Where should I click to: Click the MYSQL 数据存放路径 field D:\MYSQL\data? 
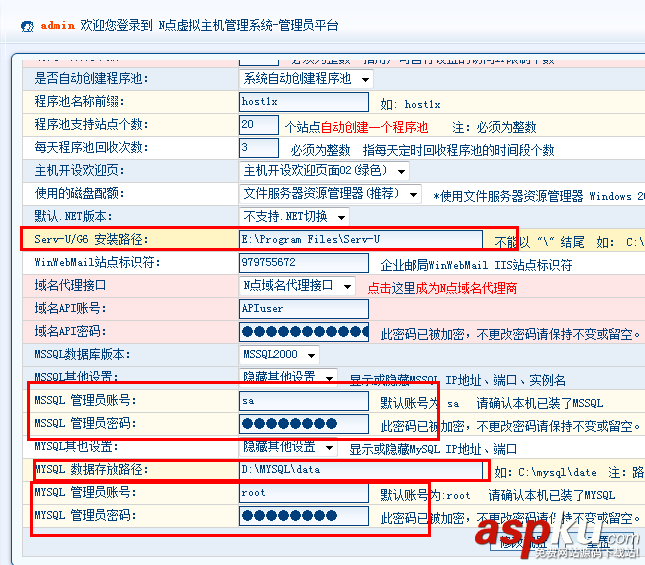click(360, 470)
